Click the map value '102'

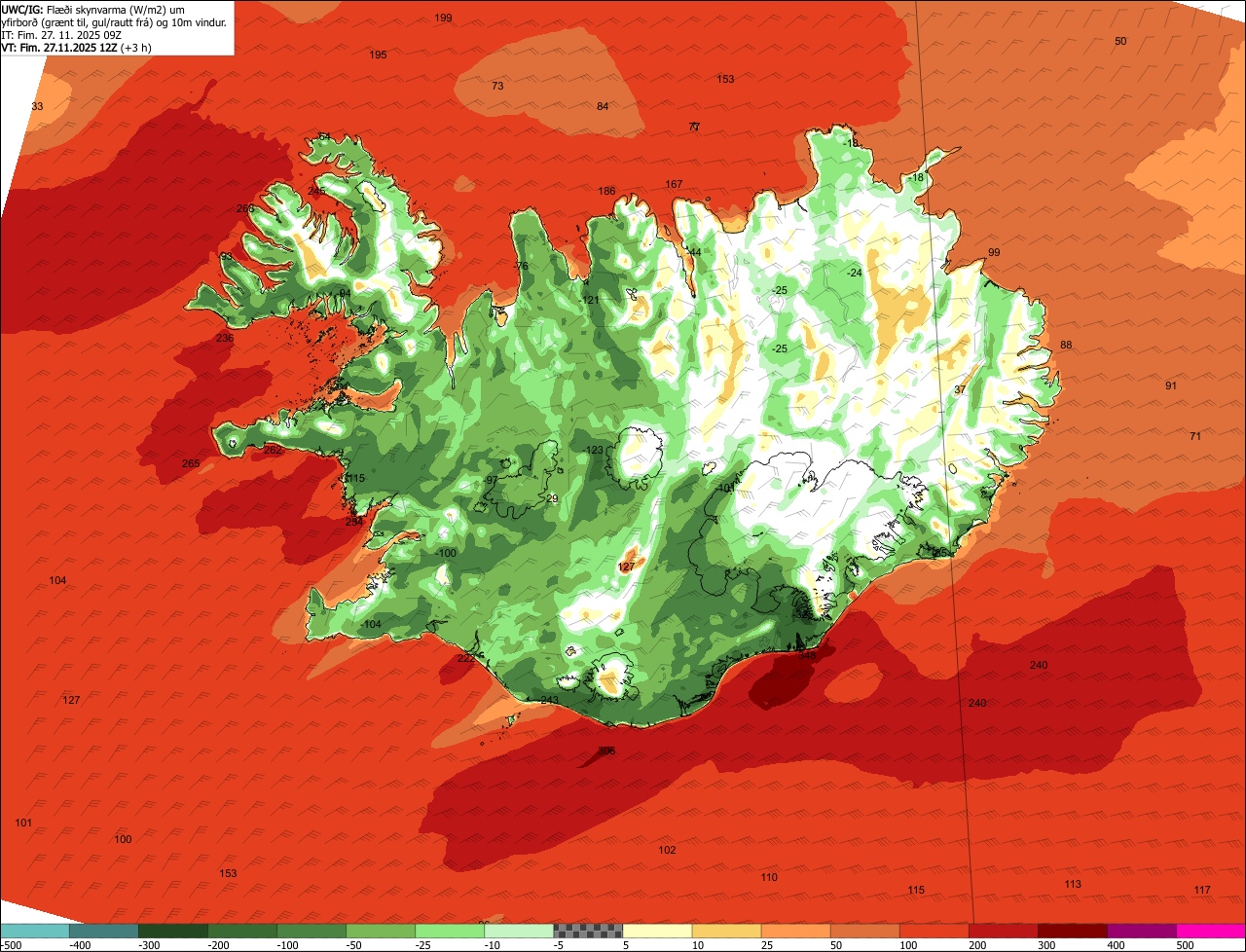[667, 851]
